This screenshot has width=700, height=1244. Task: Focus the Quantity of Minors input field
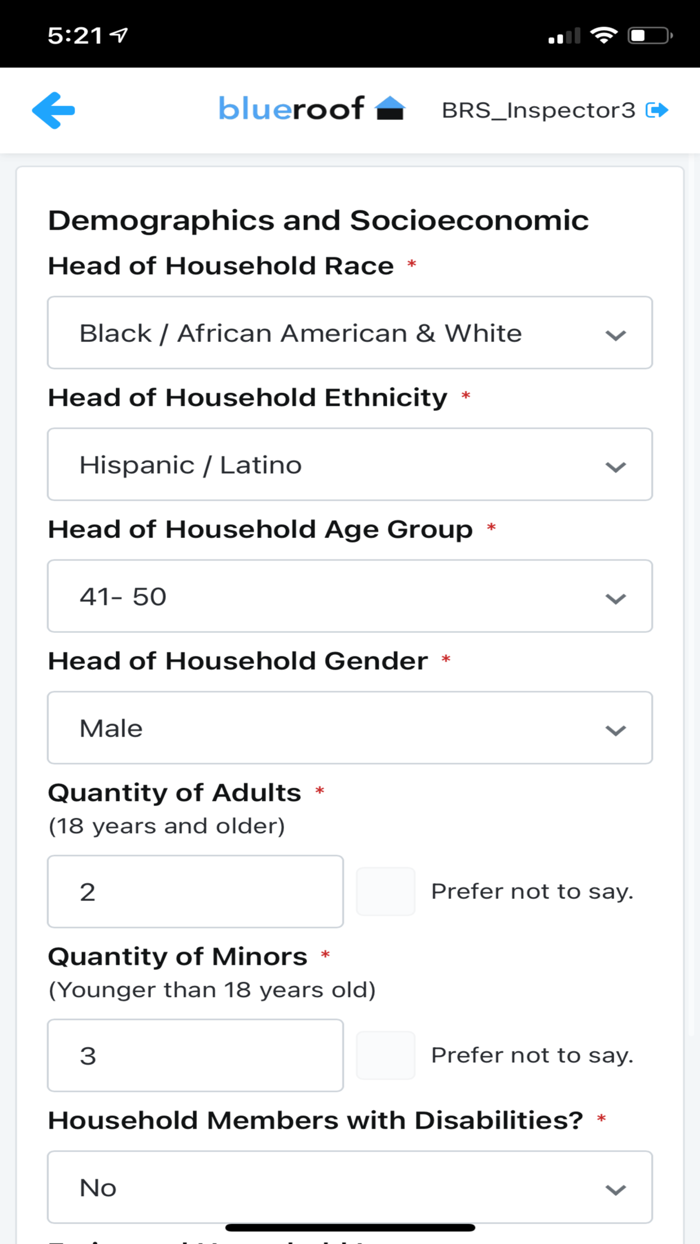(x=195, y=1055)
